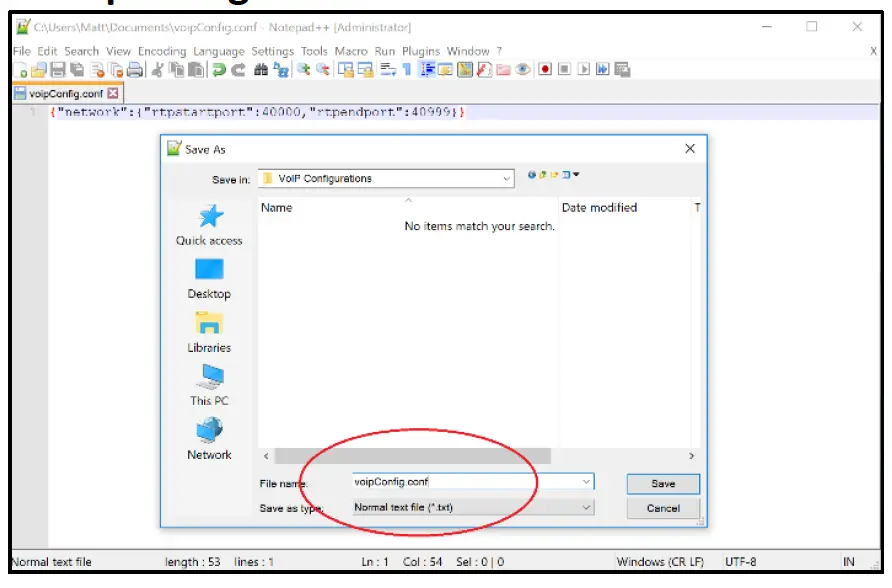Open the Plugins menu

(421, 51)
